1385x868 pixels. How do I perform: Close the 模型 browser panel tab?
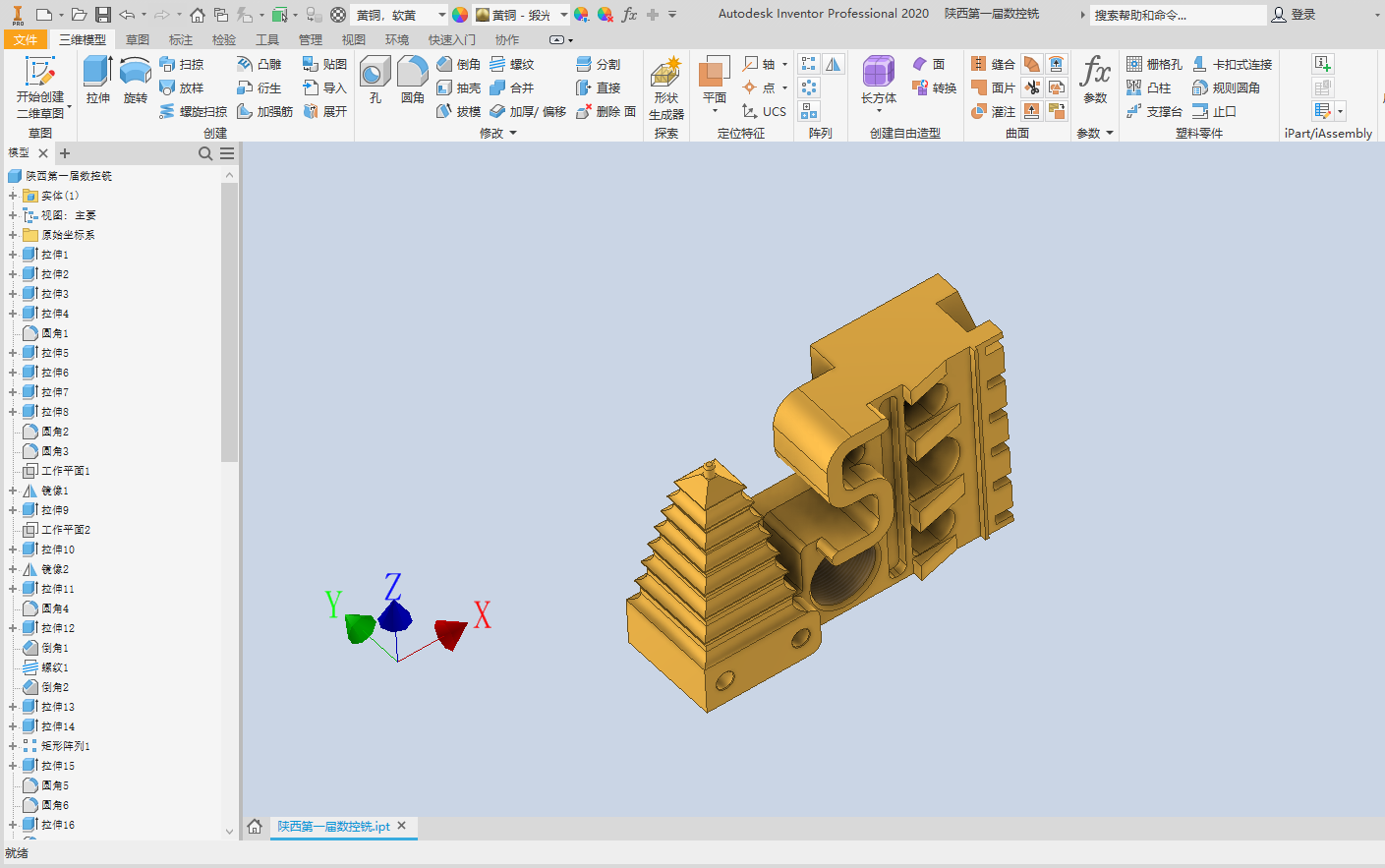point(43,153)
